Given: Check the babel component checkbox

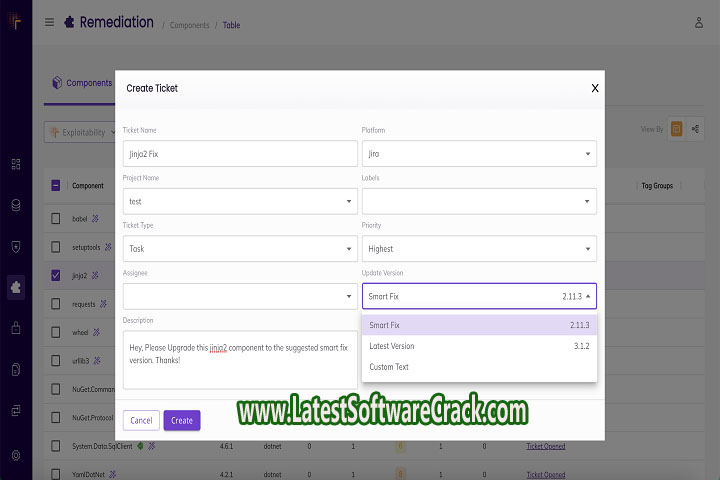Looking at the screenshot, I should 55,218.
